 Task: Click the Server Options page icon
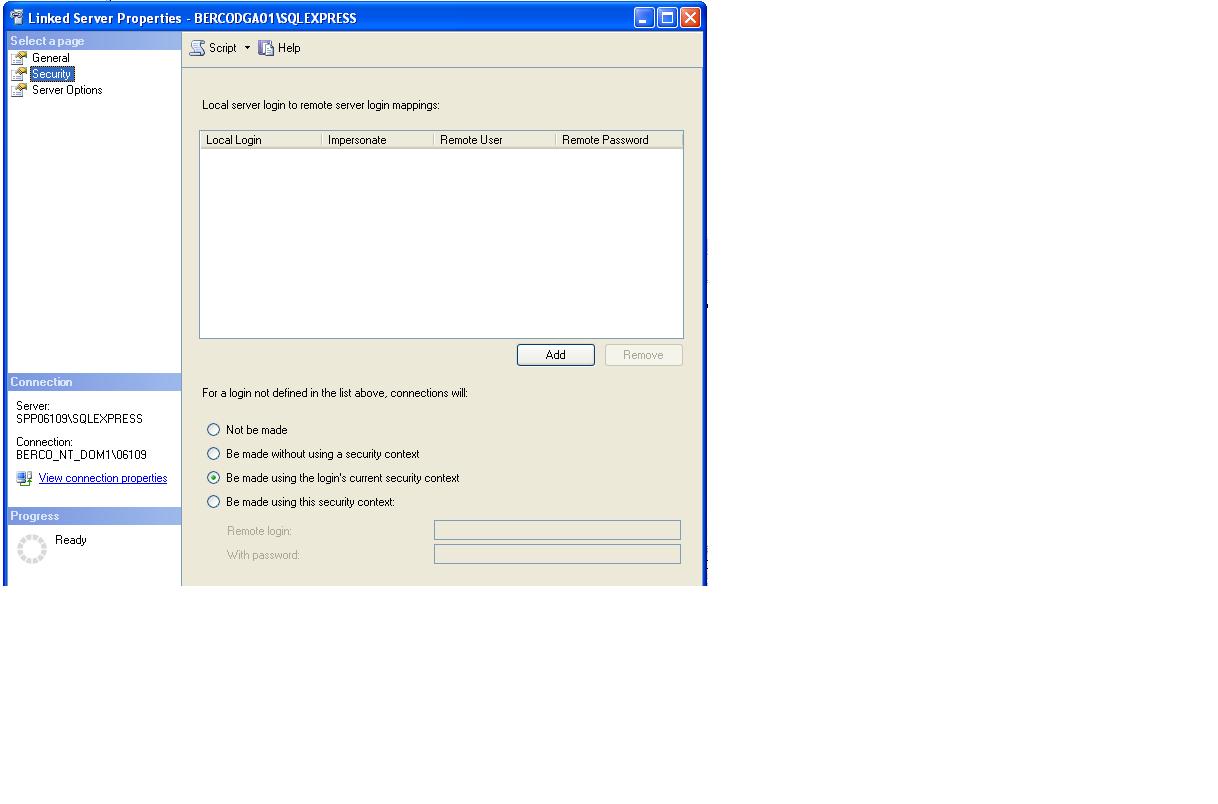tap(19, 90)
